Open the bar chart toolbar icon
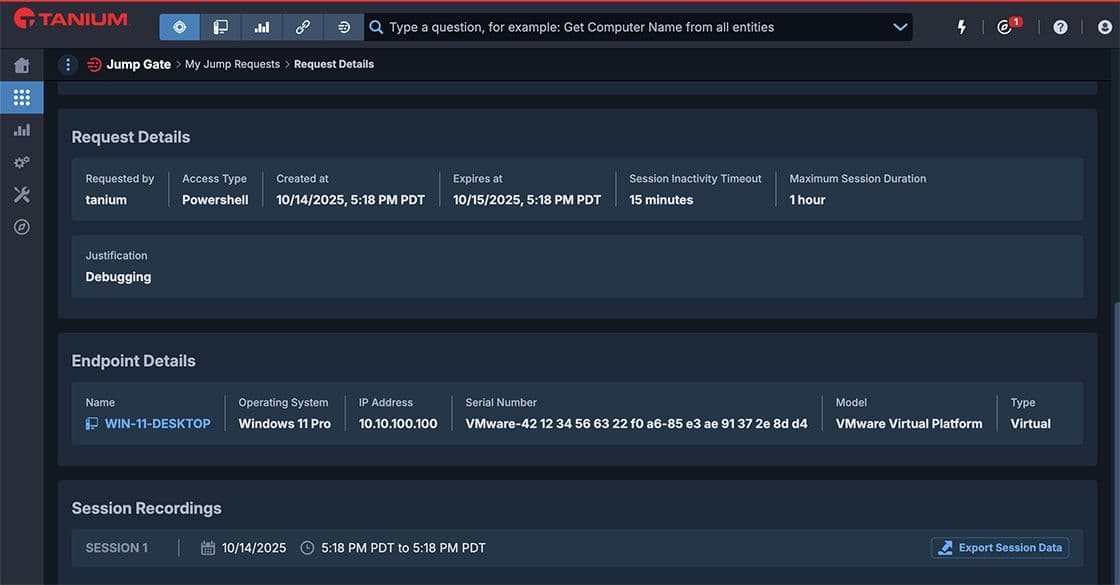The width and height of the screenshot is (1120, 585). (262, 27)
